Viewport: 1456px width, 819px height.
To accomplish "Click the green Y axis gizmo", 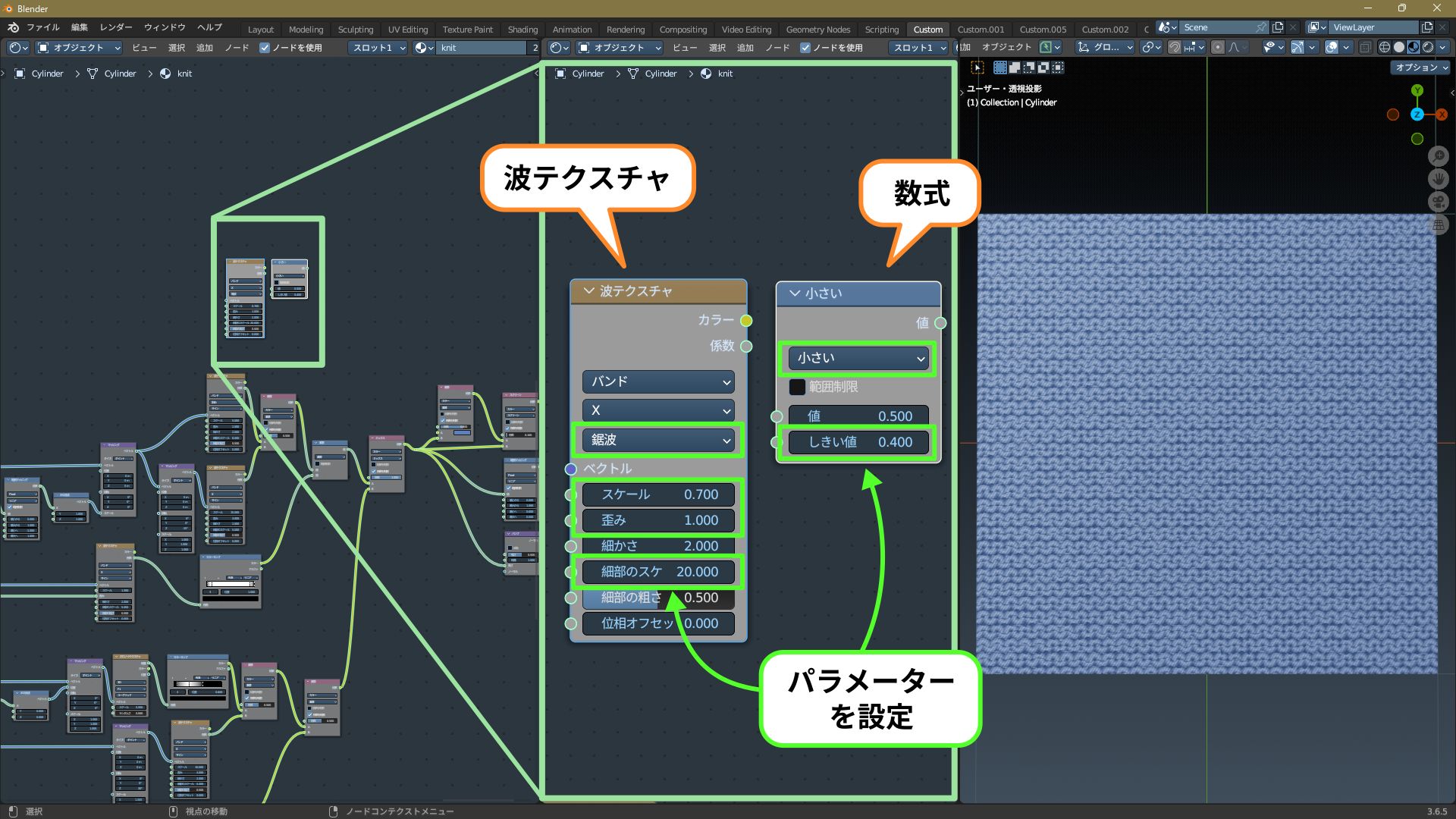I will pyautogui.click(x=1417, y=90).
